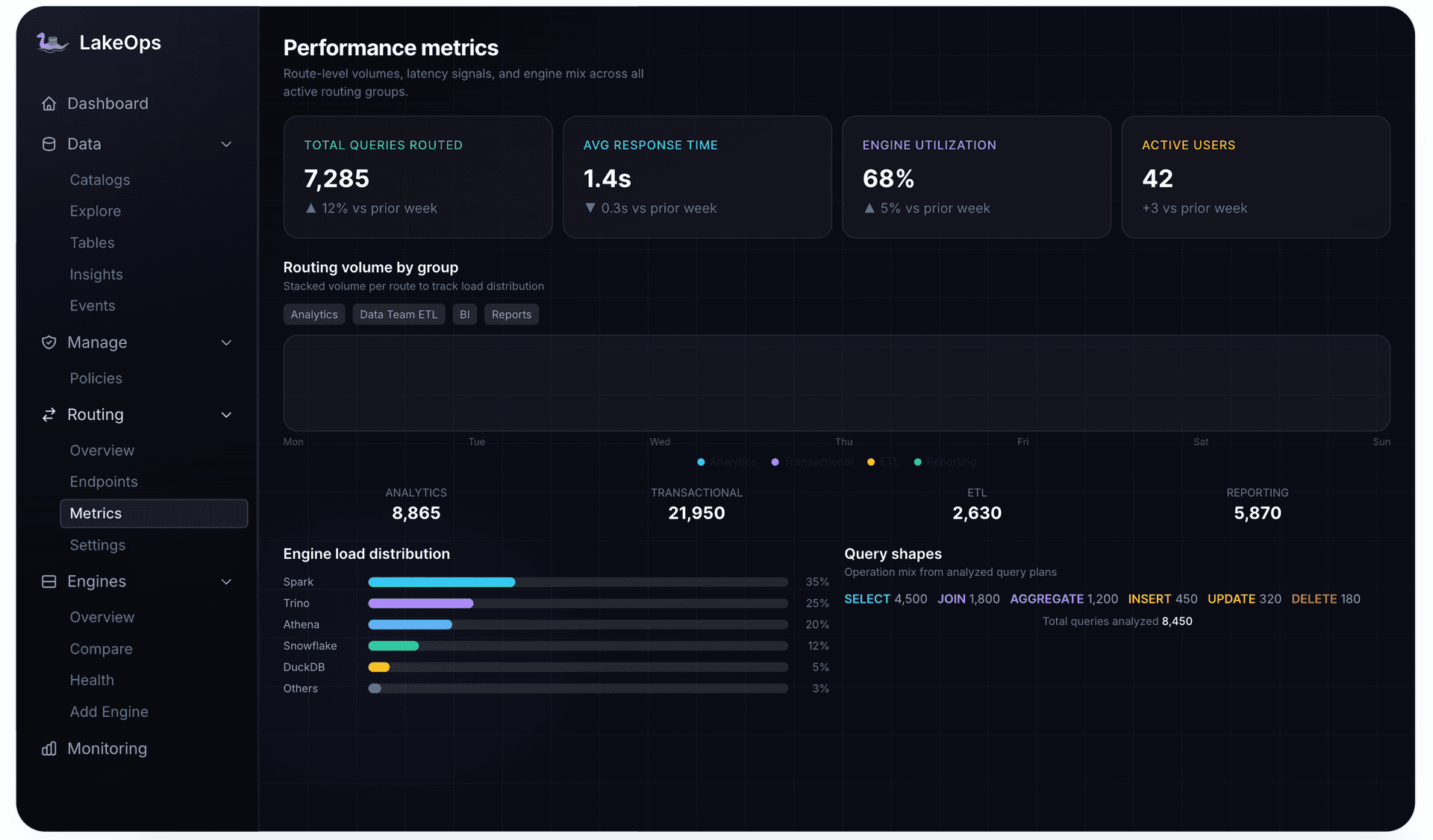This screenshot has width=1433, height=840.
Task: Click the Avg Response Time card
Action: (697, 177)
